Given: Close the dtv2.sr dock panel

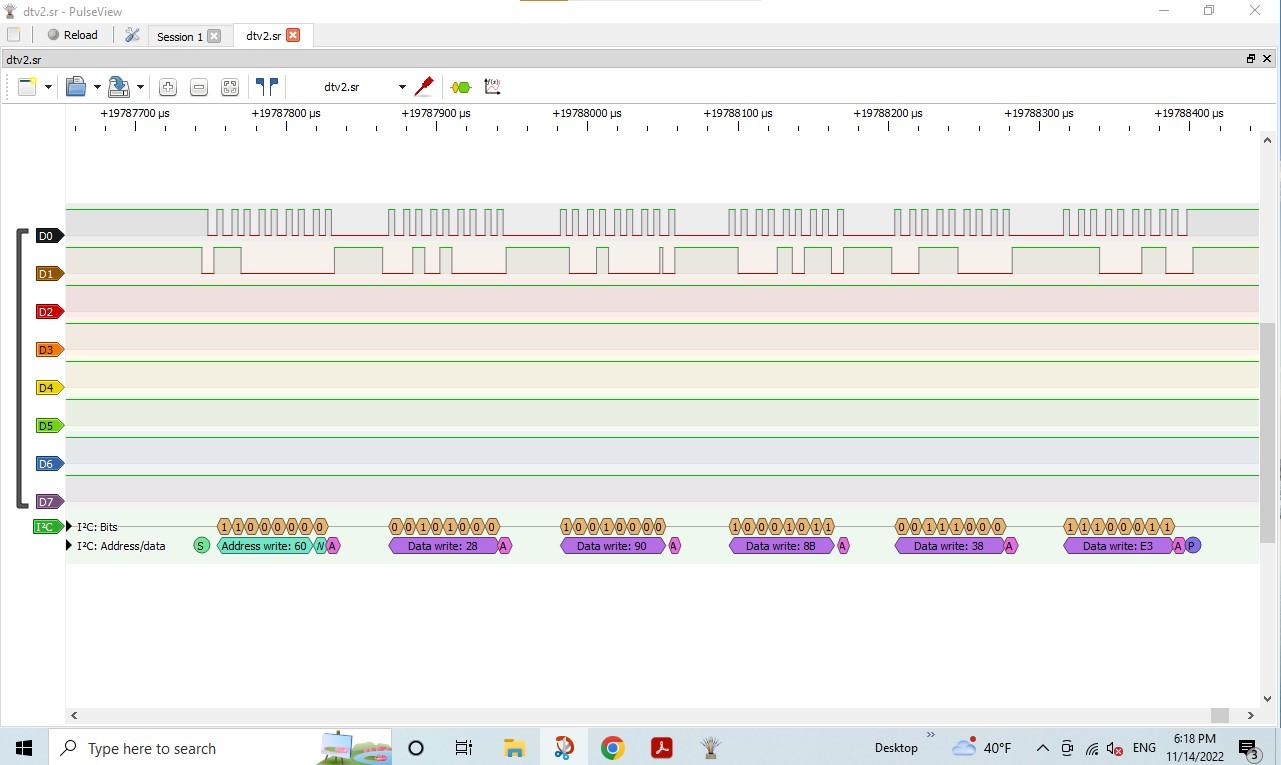Looking at the screenshot, I should [1267, 59].
